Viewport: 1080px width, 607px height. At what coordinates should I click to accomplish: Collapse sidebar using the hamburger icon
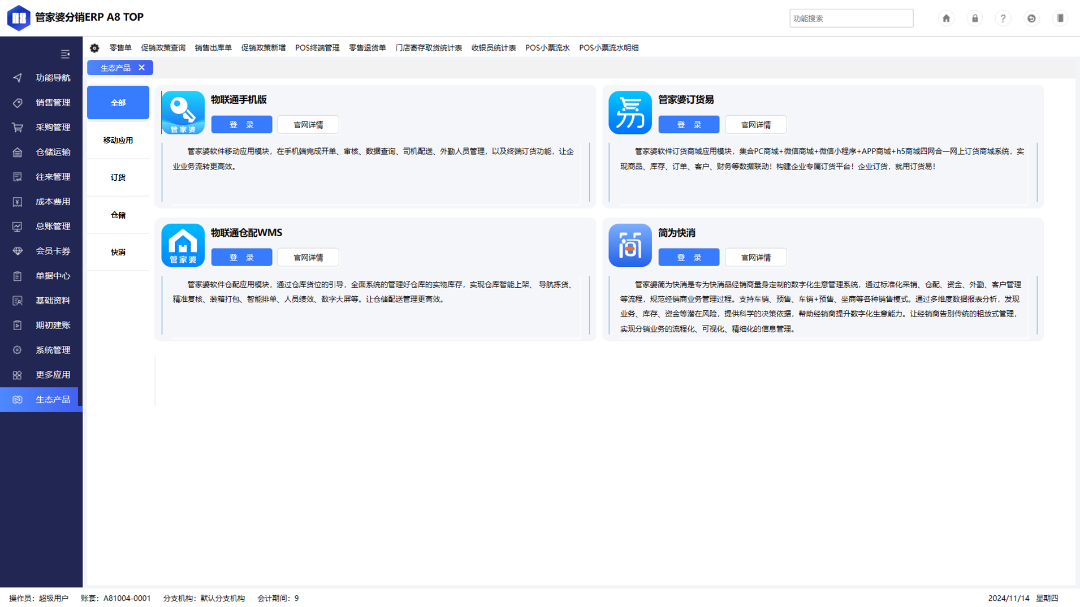[65, 54]
